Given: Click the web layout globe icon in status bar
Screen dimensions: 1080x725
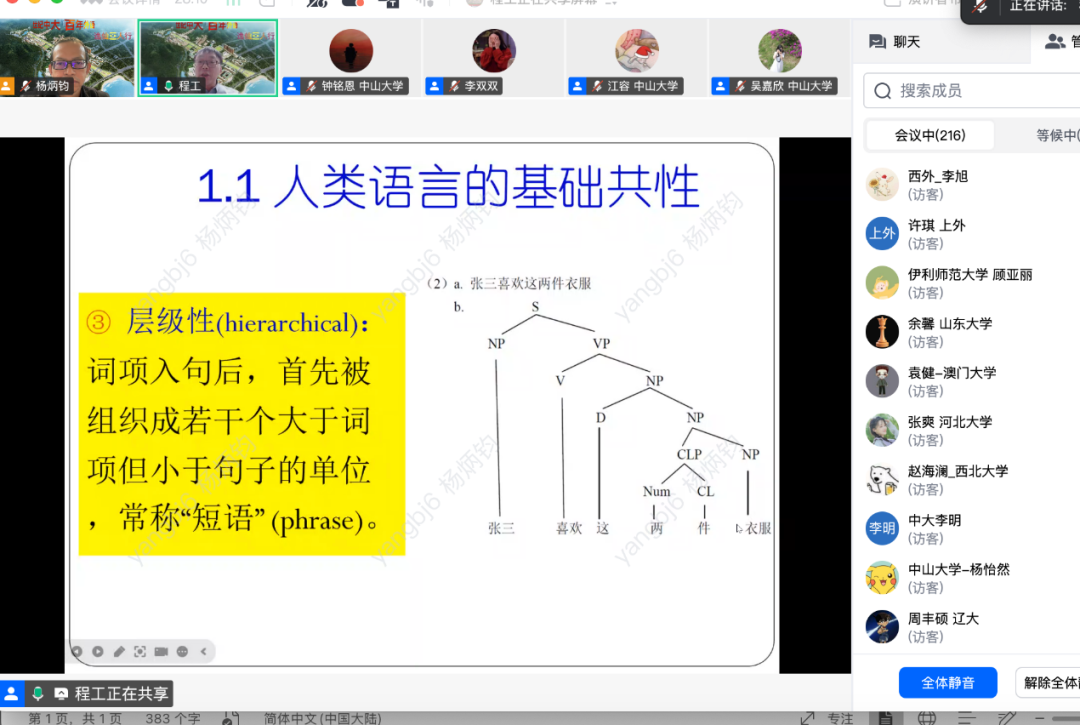Looking at the screenshot, I should 927,718.
